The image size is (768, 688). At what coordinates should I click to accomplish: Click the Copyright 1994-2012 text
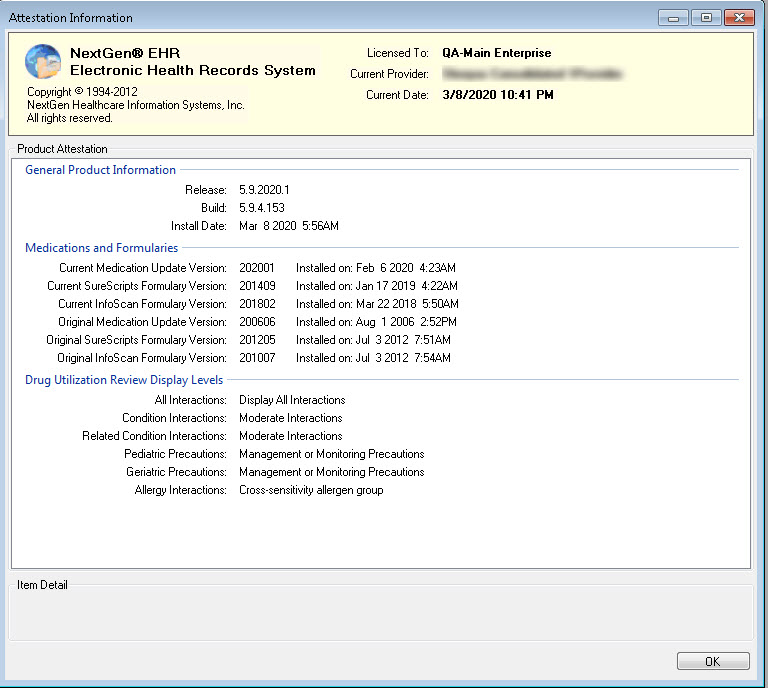(x=82, y=92)
